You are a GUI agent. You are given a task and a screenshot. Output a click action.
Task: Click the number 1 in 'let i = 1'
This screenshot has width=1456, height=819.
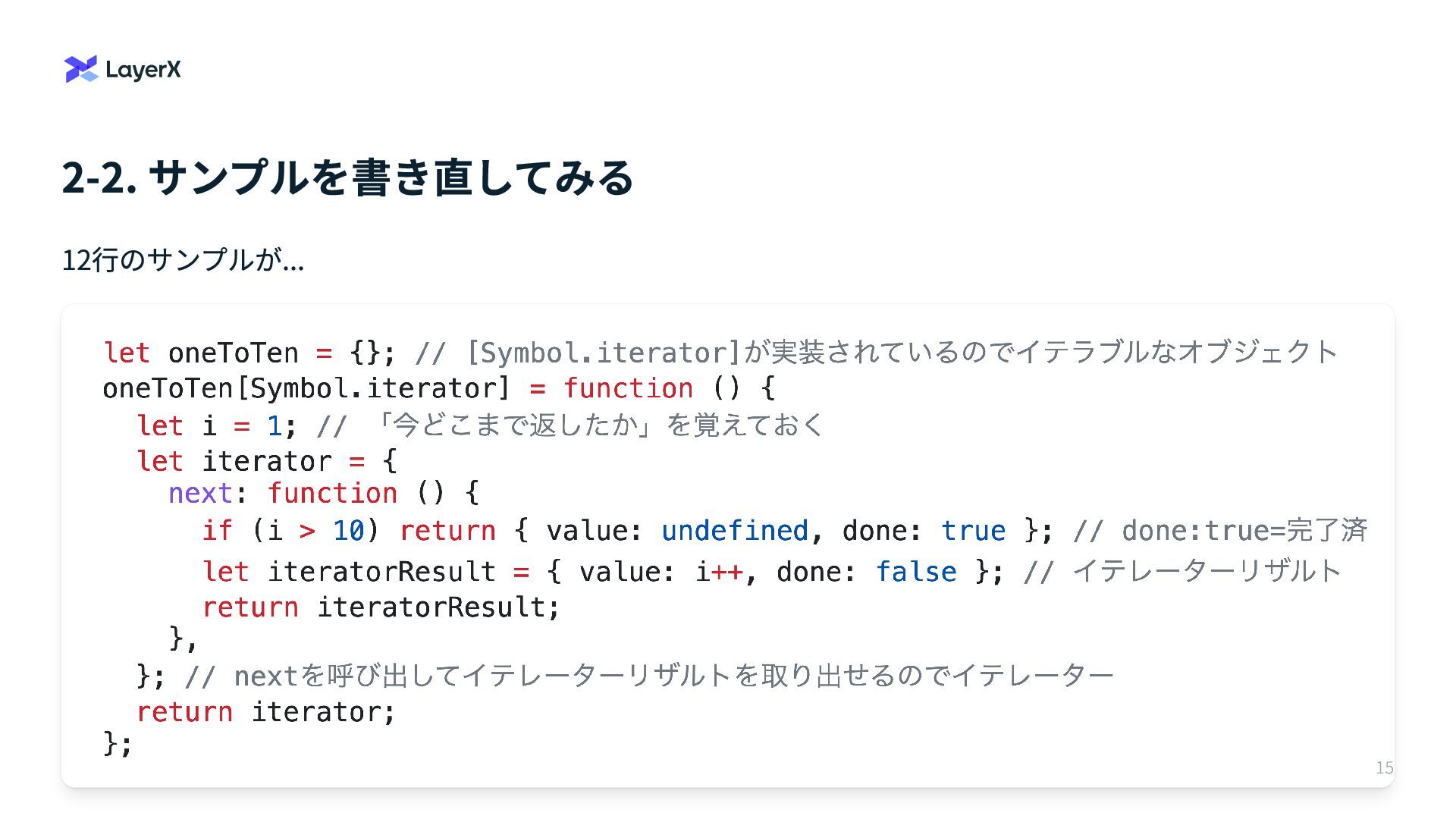(x=275, y=425)
